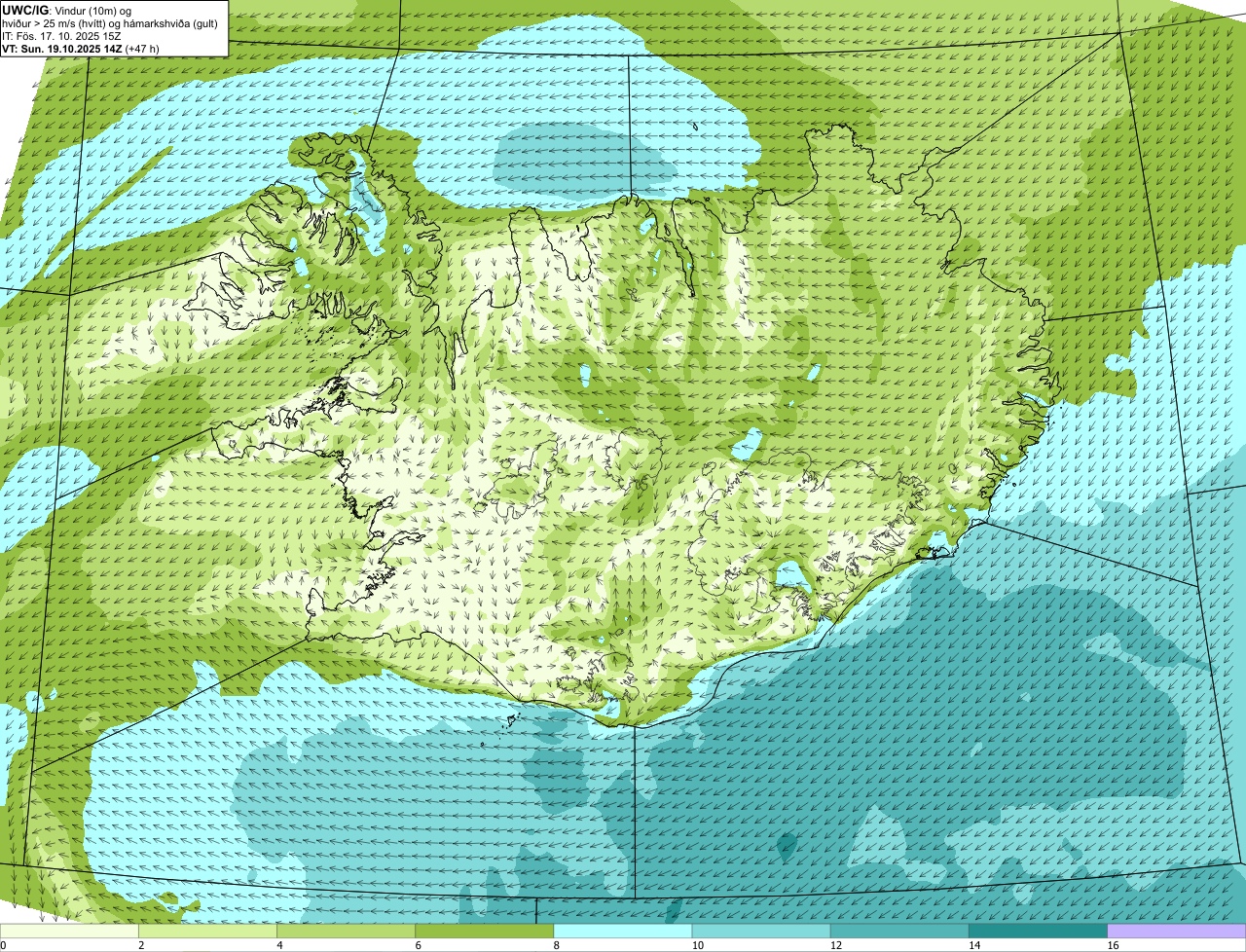1246x952 pixels.
Task: Click the scale label "12"
Action: pyautogui.click(x=835, y=945)
